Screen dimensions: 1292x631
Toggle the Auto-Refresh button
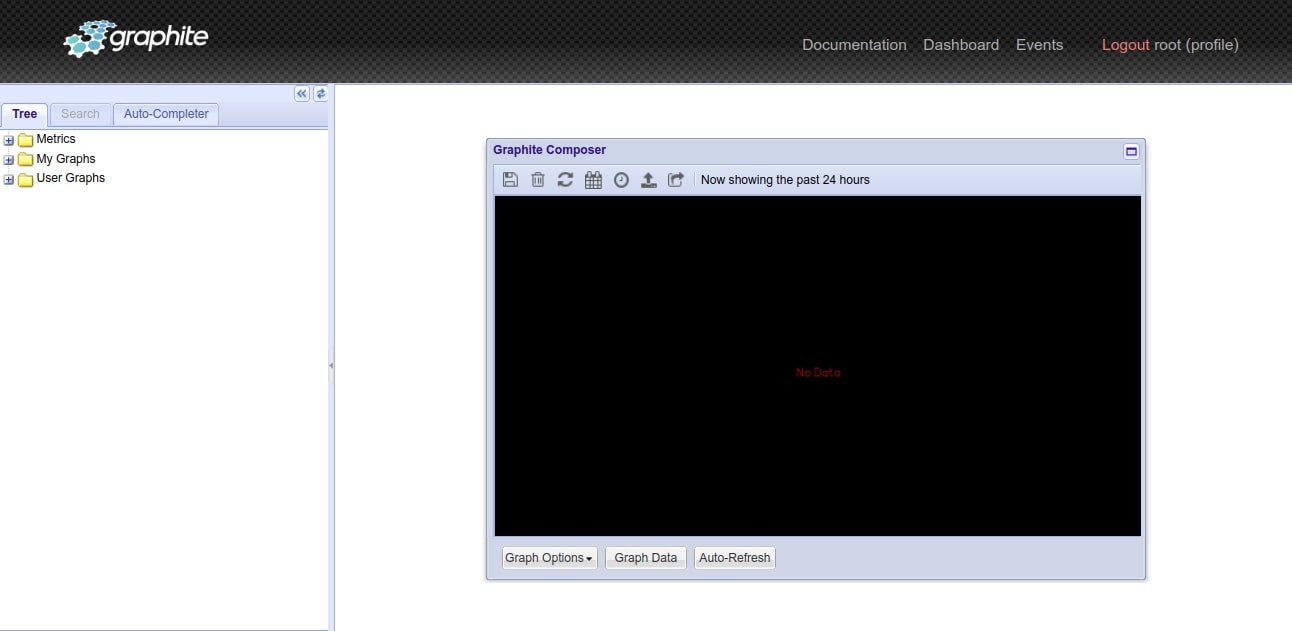[x=735, y=558]
